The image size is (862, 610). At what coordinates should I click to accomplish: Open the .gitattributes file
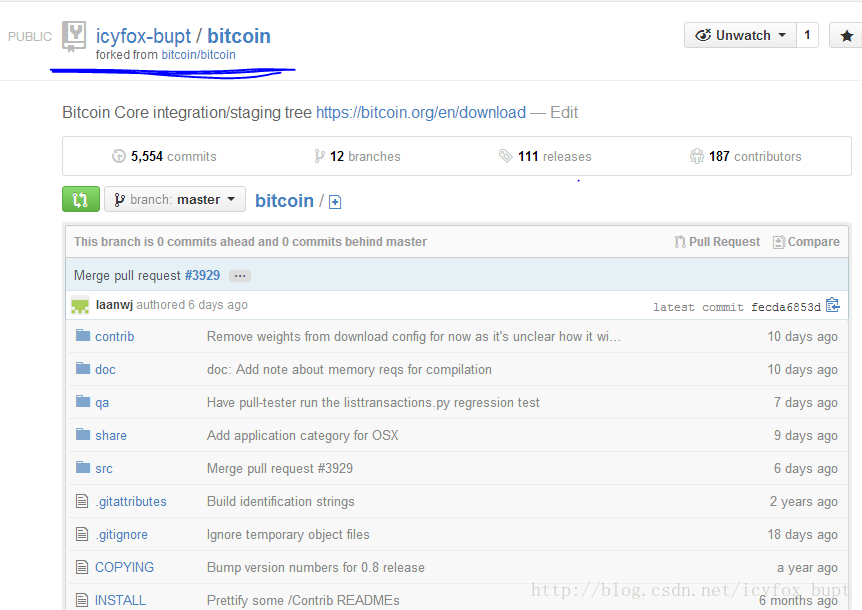coord(131,502)
